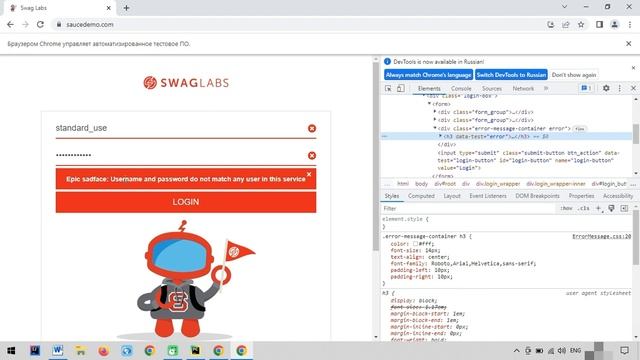Toggle the computed styles sidebar icon
Screen dimensions: 640x360
tap(624, 209)
